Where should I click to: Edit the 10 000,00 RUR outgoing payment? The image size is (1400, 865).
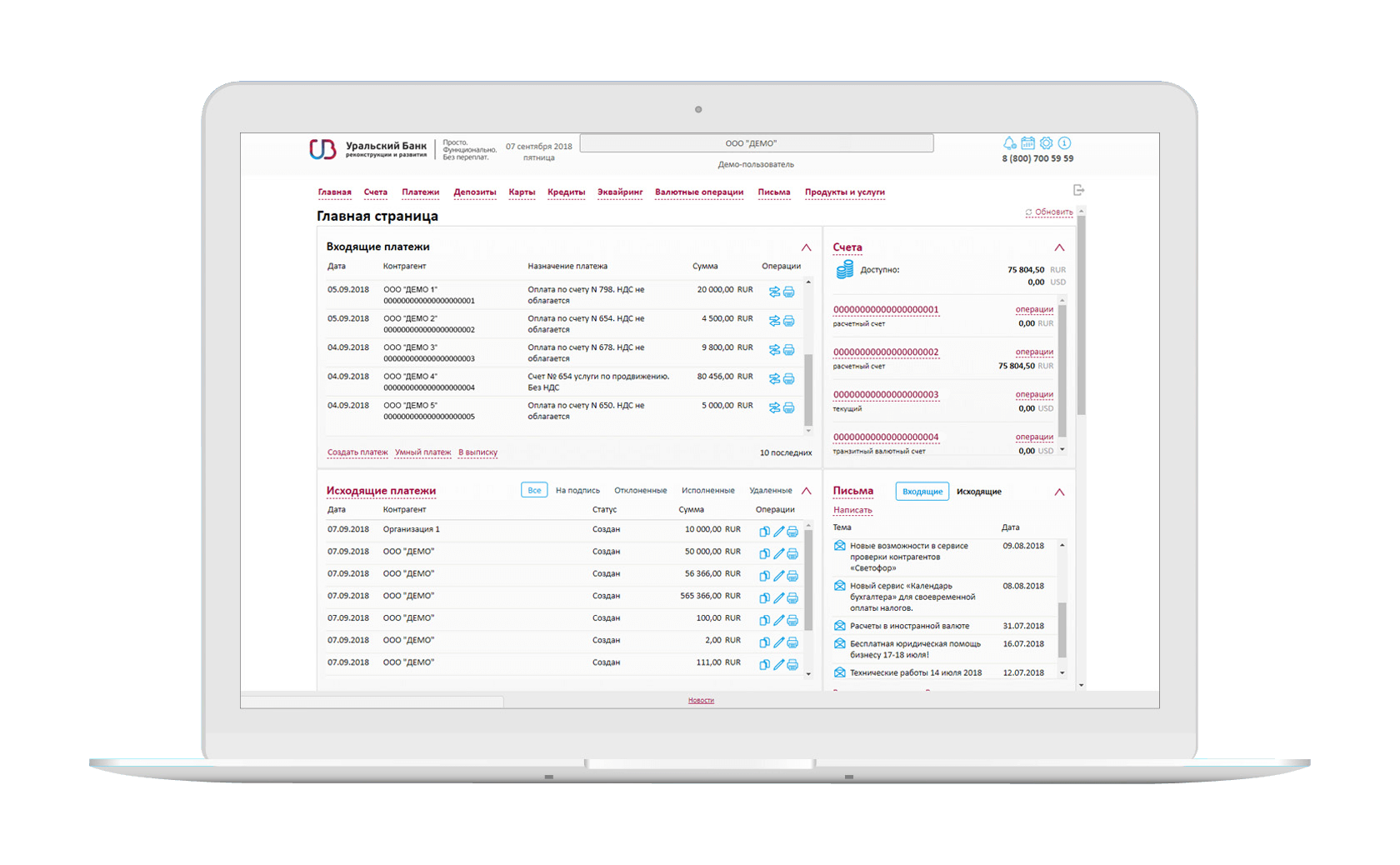coord(778,531)
